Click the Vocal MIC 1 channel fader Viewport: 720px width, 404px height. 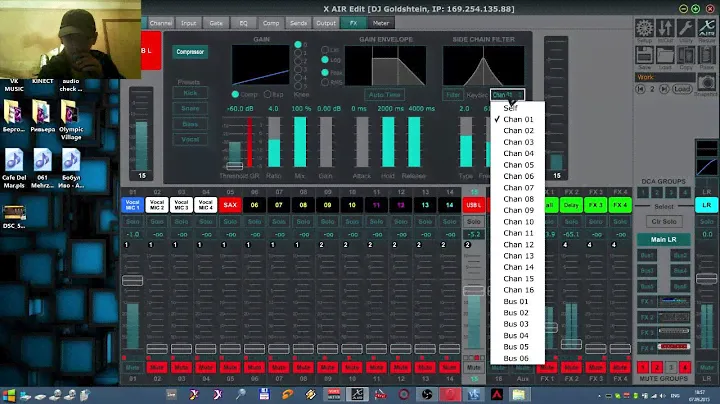pos(132,281)
